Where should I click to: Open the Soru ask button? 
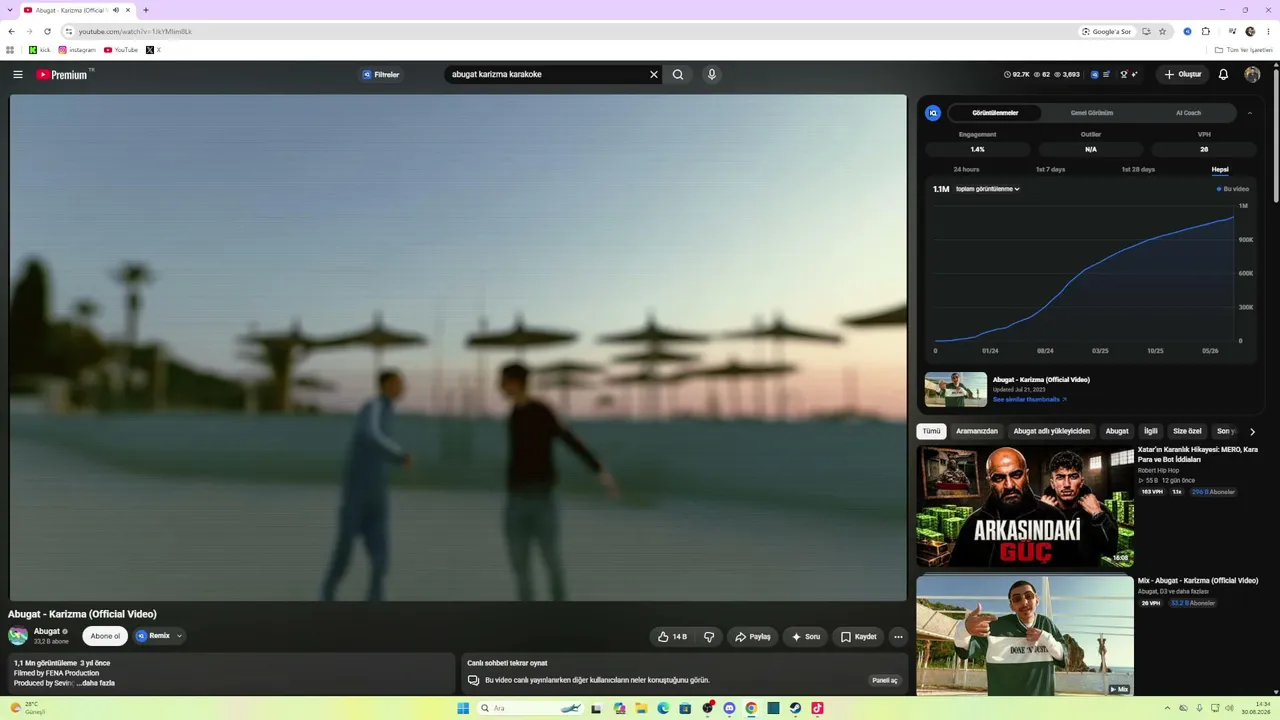[x=806, y=636]
